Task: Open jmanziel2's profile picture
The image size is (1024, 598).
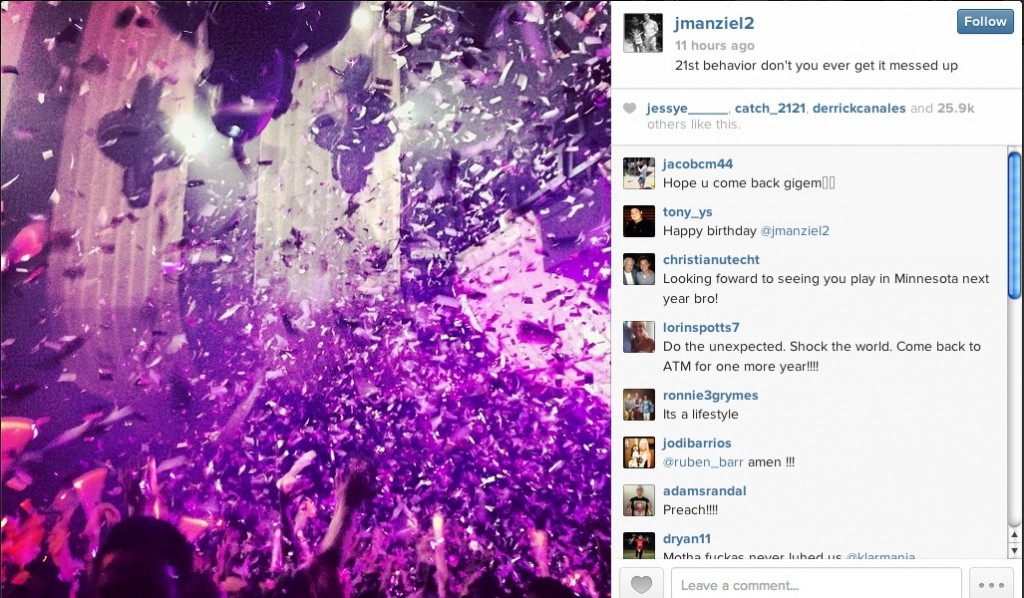Action: (x=643, y=33)
